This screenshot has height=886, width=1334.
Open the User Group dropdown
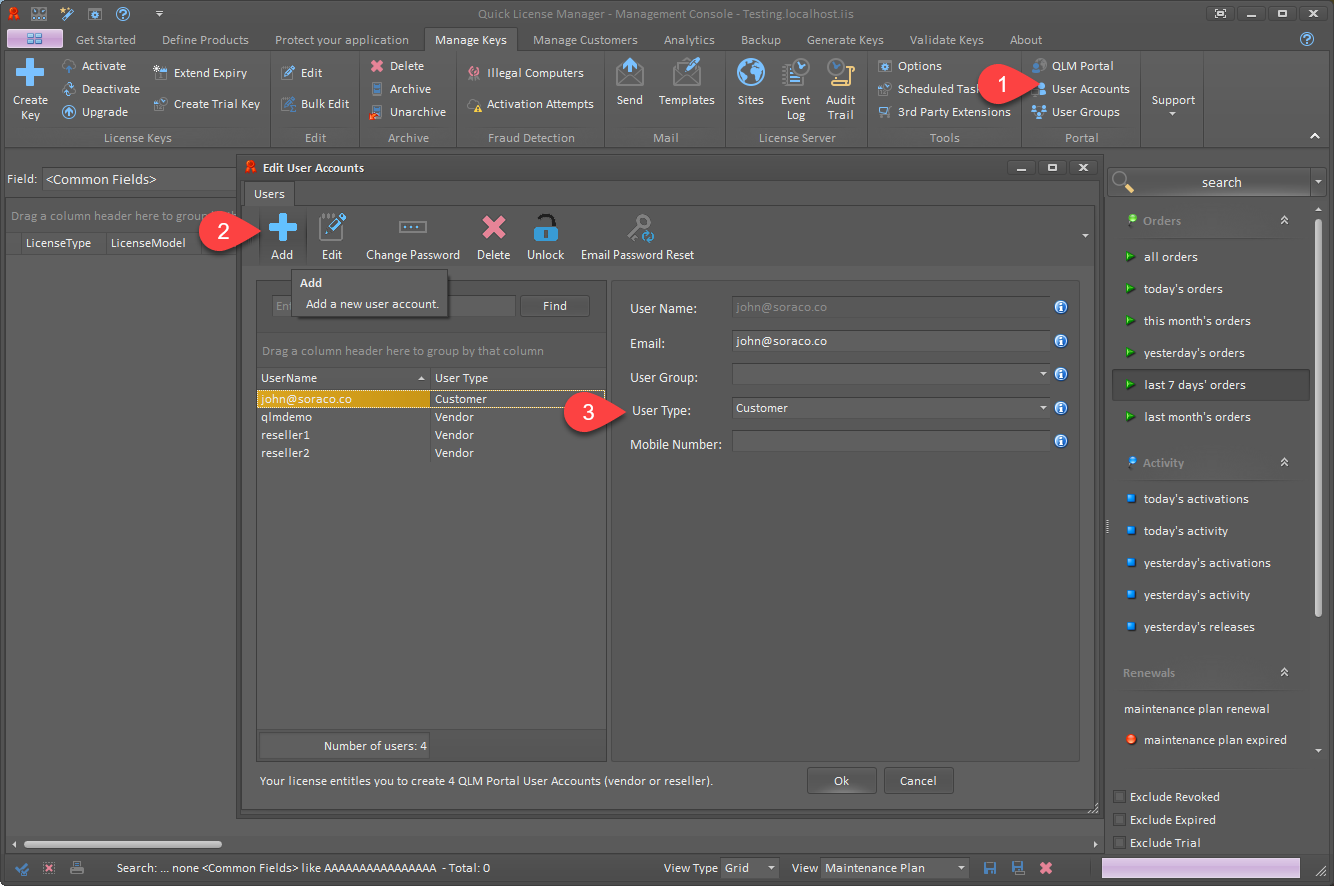coord(1043,374)
